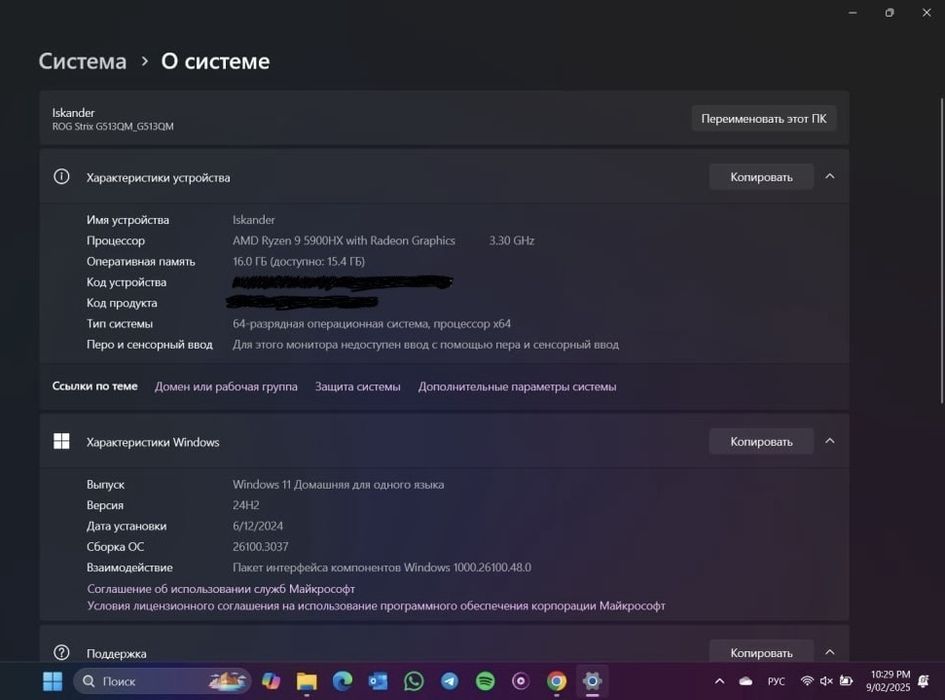
Task: Show hidden system tray icons
Action: click(x=720, y=681)
